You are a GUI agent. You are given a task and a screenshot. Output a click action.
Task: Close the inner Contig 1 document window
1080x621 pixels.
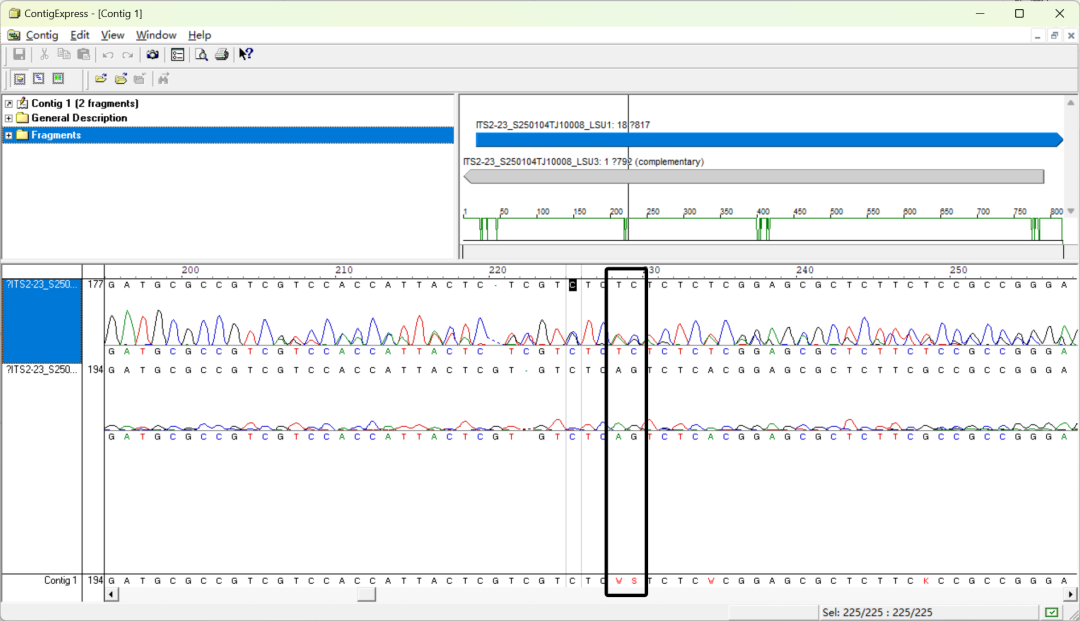[x=1071, y=36]
